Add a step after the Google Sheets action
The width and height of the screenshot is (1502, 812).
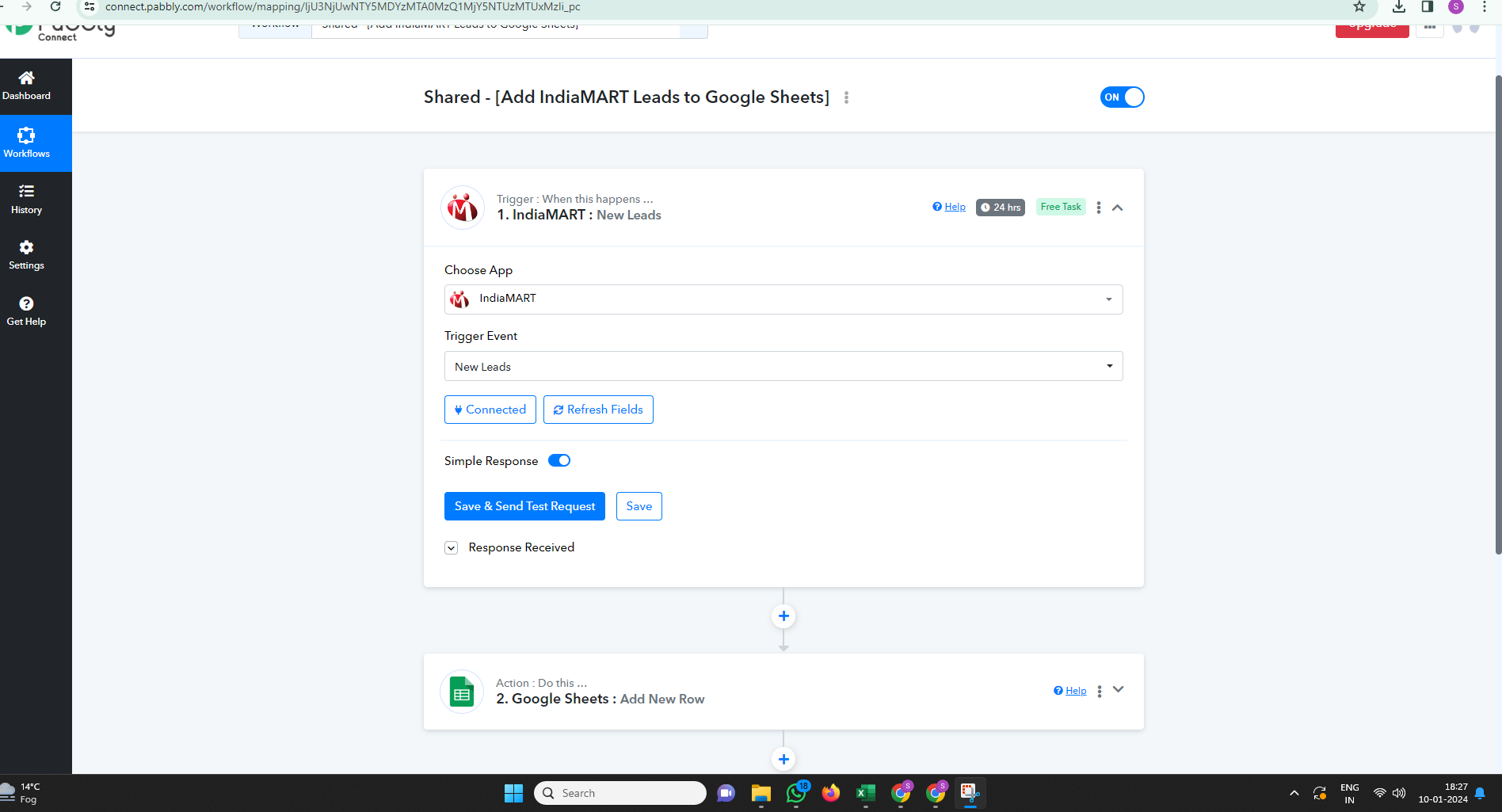(783, 759)
